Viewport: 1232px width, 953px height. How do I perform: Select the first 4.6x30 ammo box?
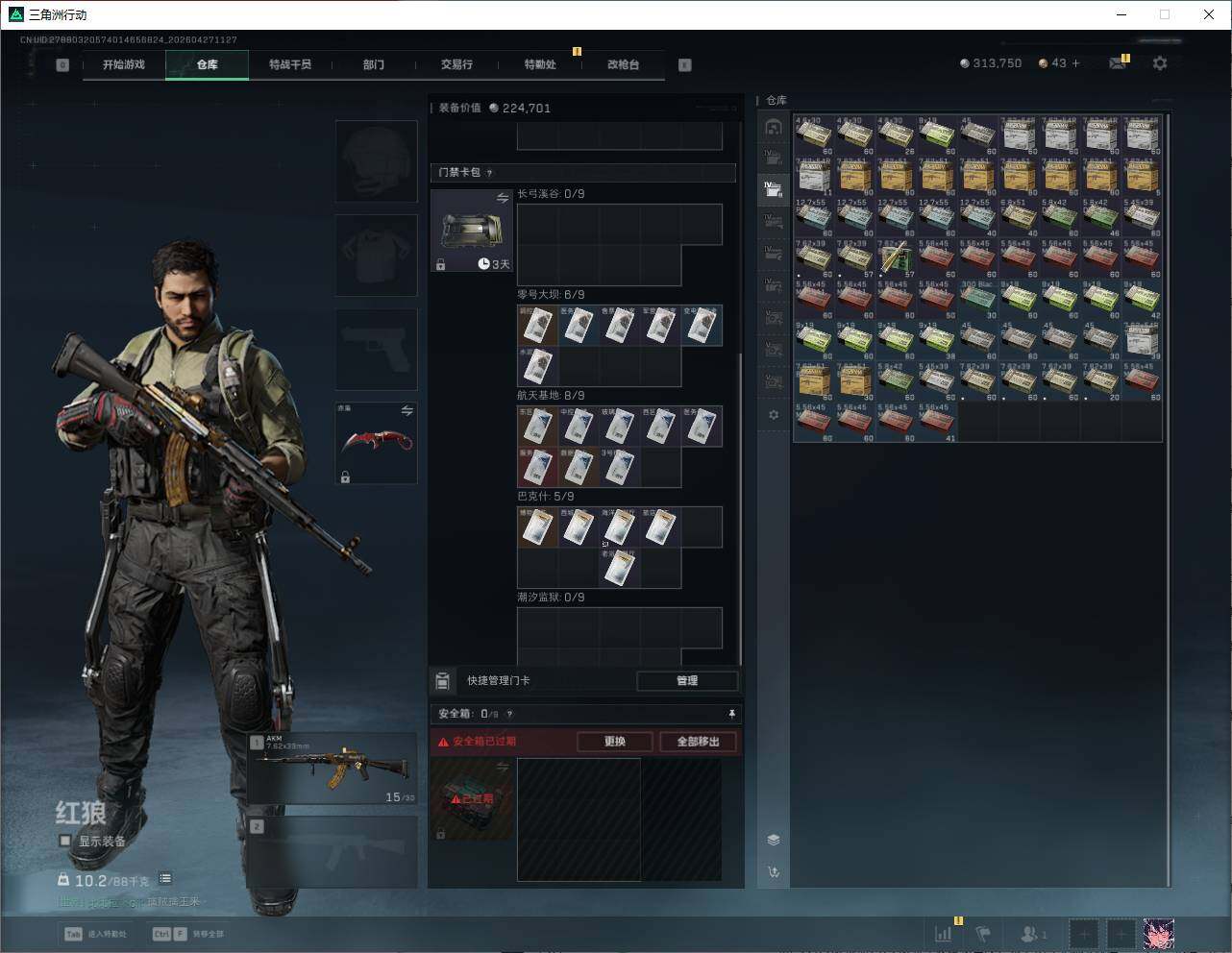(814, 135)
